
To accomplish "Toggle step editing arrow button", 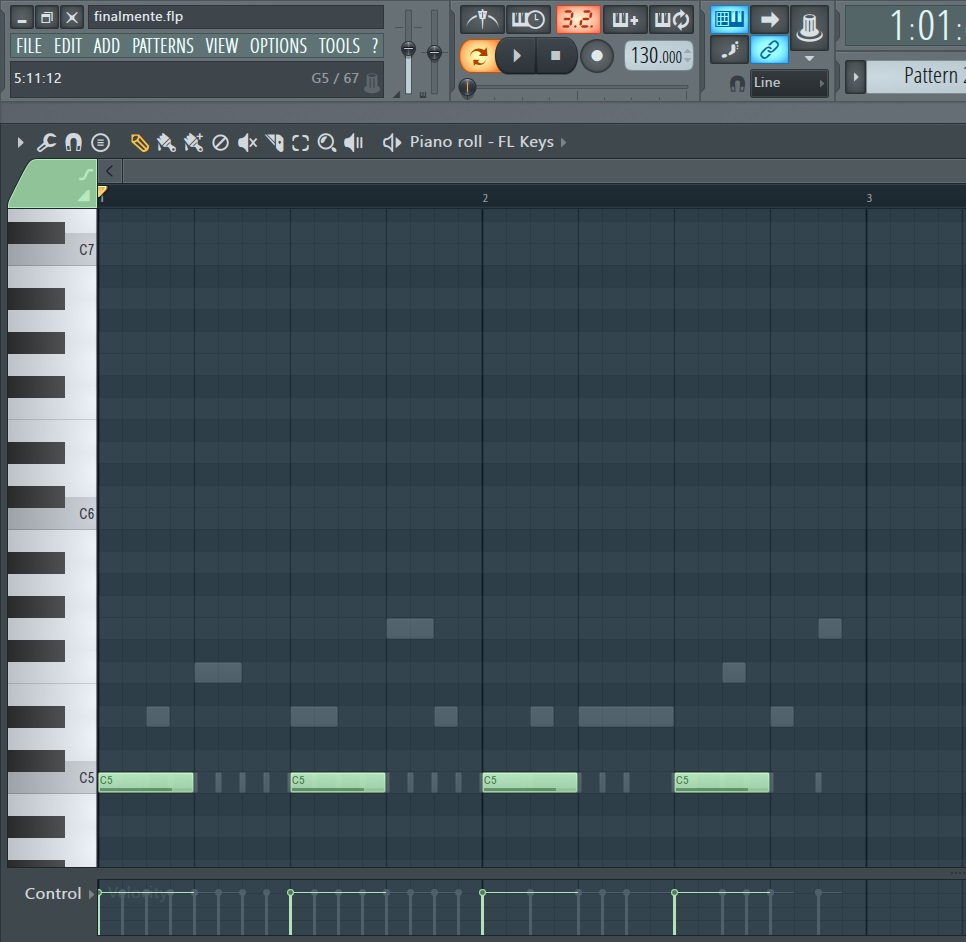I will click(x=769, y=20).
